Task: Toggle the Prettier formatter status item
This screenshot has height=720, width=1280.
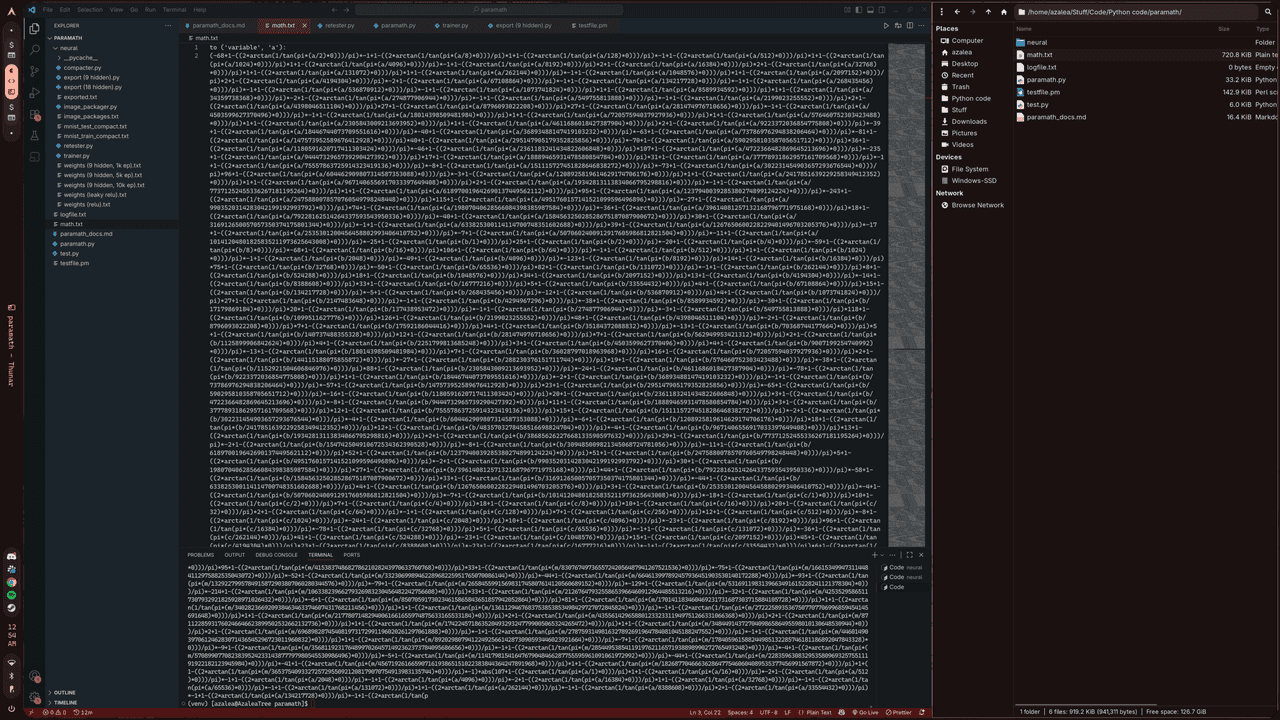Action: click(898, 712)
